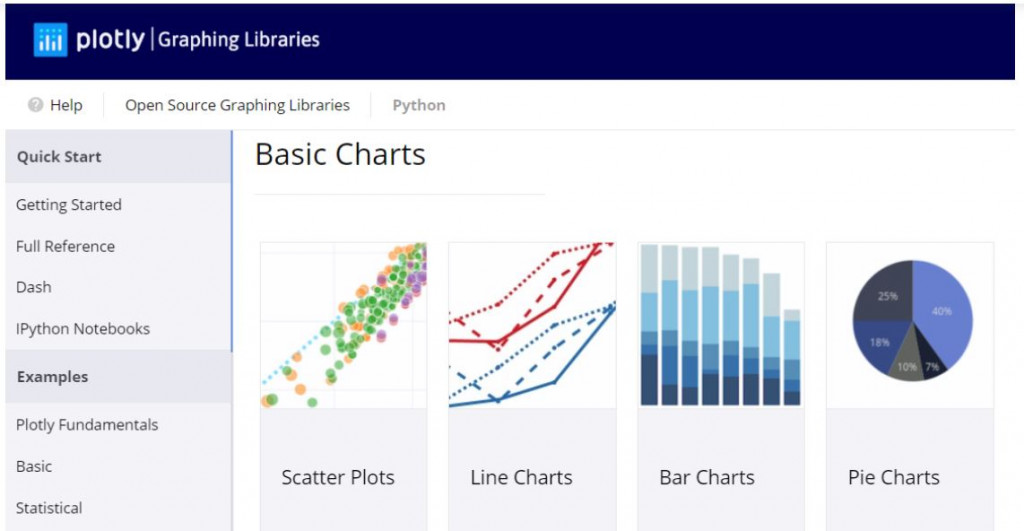Open the Dash sidebar link
Screen dimensions: 1024x531
click(x=34, y=287)
